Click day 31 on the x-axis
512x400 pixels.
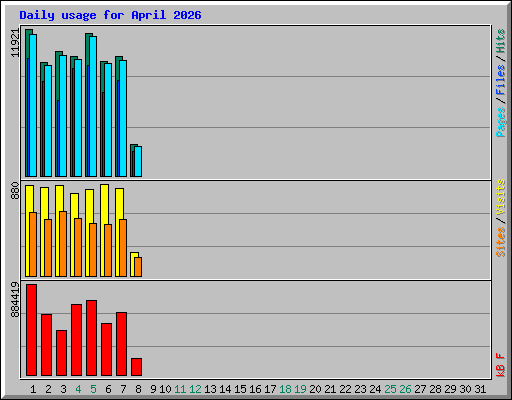480,389
